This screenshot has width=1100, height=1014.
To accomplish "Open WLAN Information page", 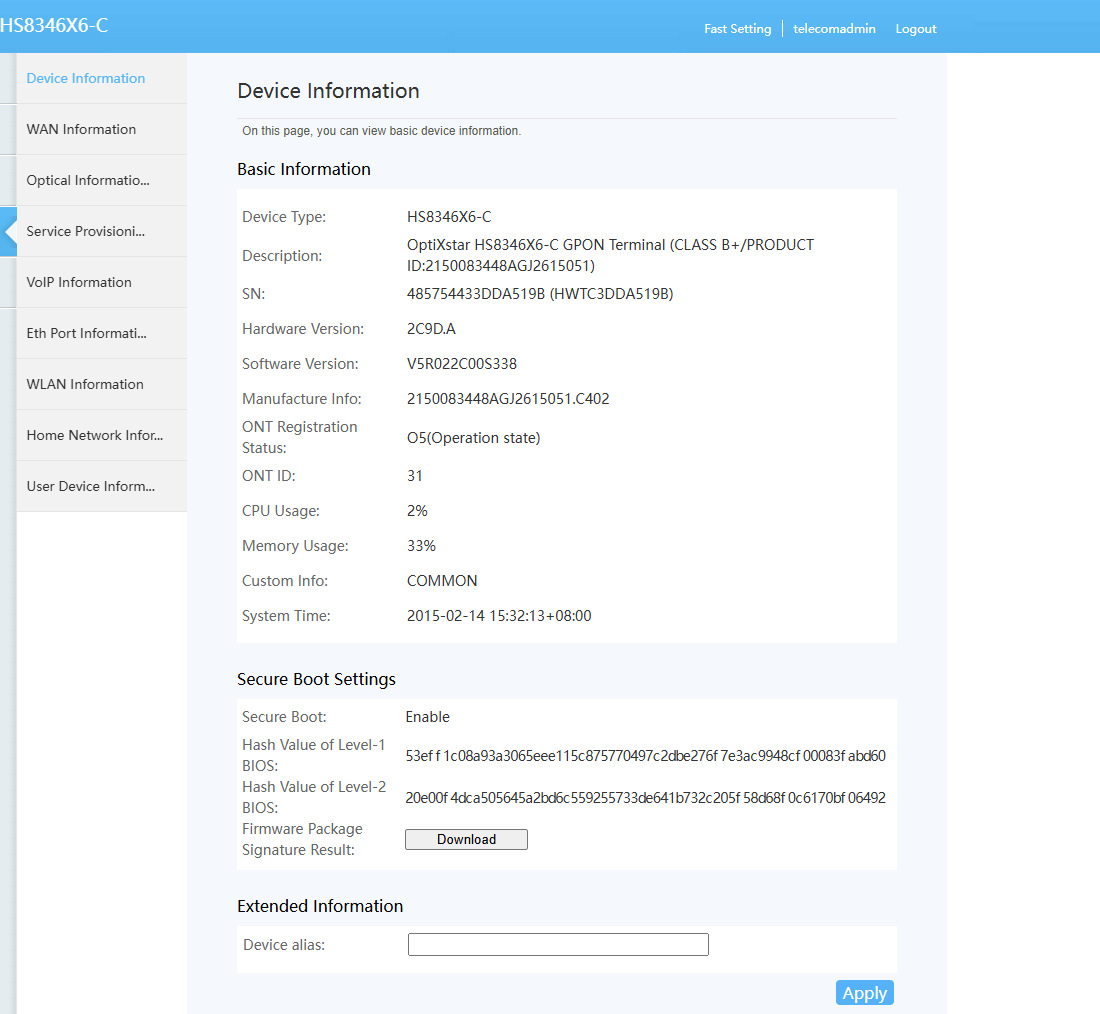I will pos(85,385).
